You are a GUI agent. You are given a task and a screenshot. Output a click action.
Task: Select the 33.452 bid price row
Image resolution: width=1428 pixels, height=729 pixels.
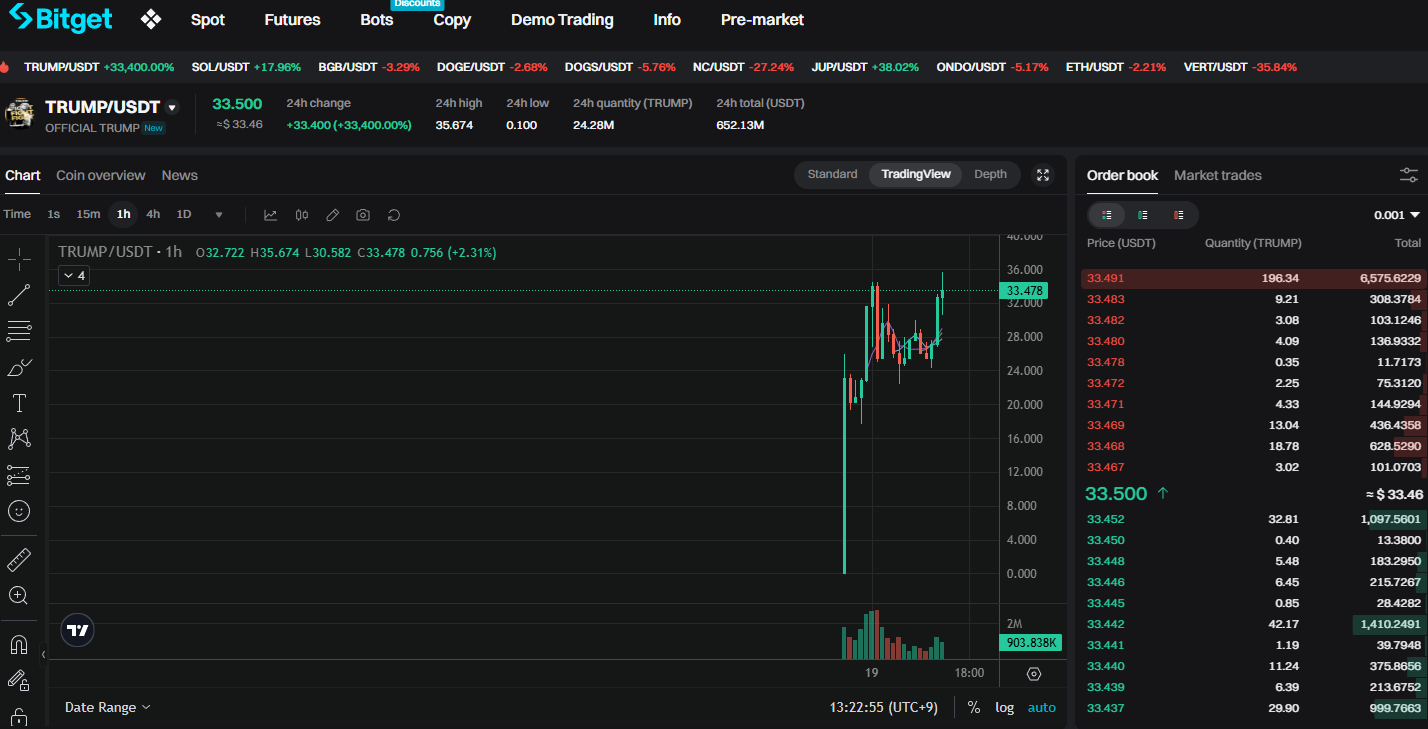[1254, 519]
